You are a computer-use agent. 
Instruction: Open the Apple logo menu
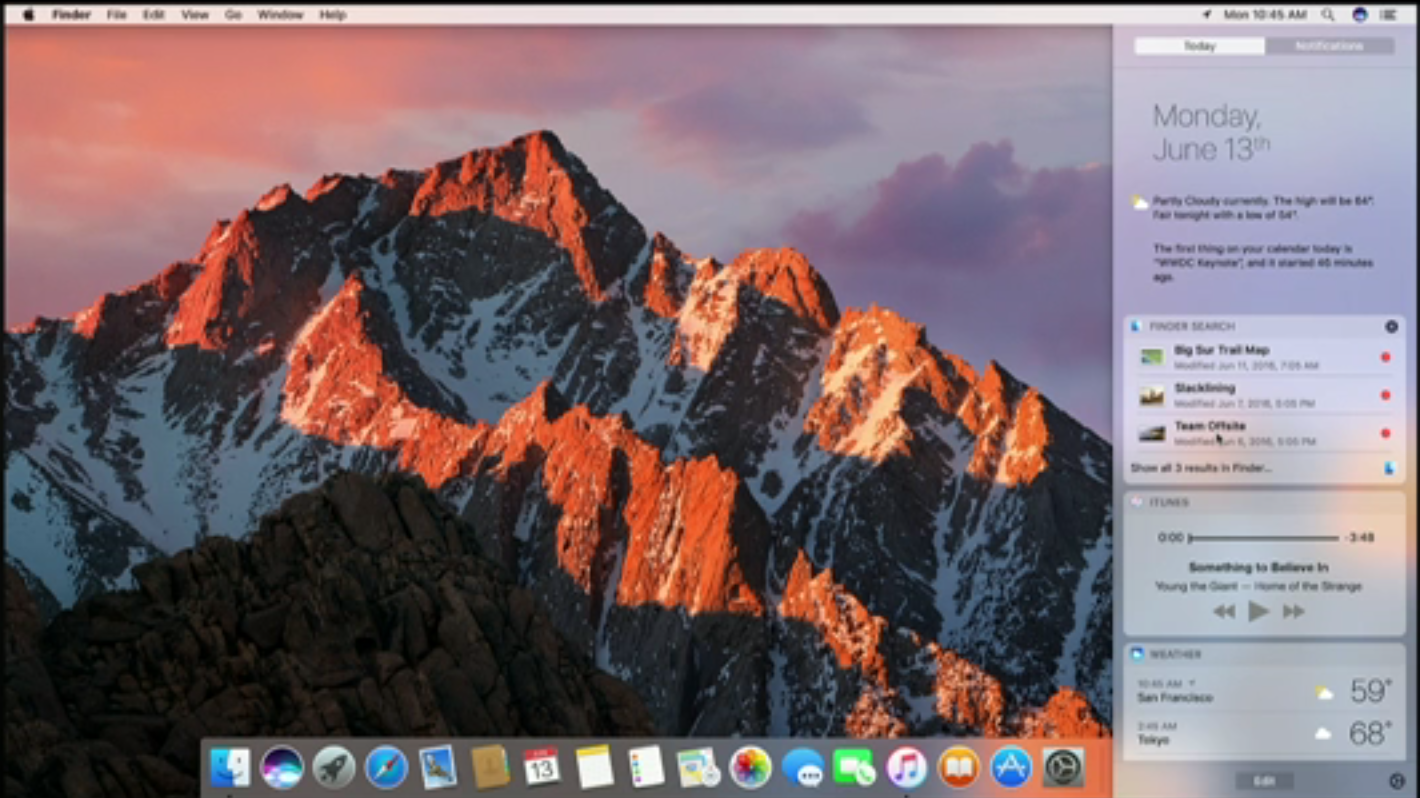[x=28, y=15]
